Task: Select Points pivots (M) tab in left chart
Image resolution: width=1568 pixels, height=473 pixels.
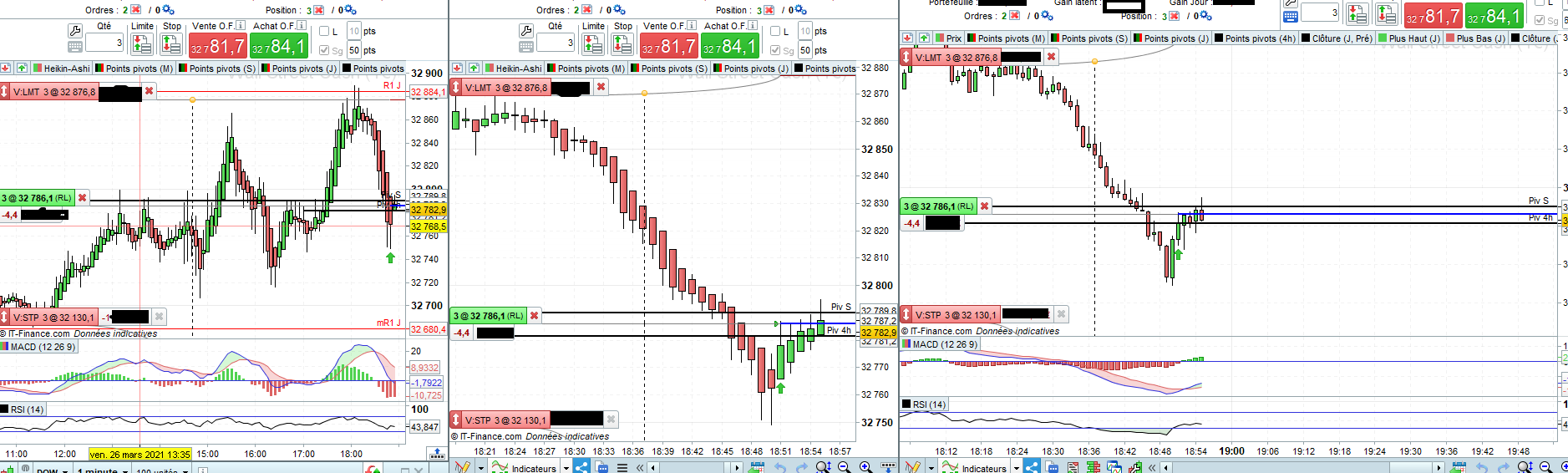Action: click(134, 69)
